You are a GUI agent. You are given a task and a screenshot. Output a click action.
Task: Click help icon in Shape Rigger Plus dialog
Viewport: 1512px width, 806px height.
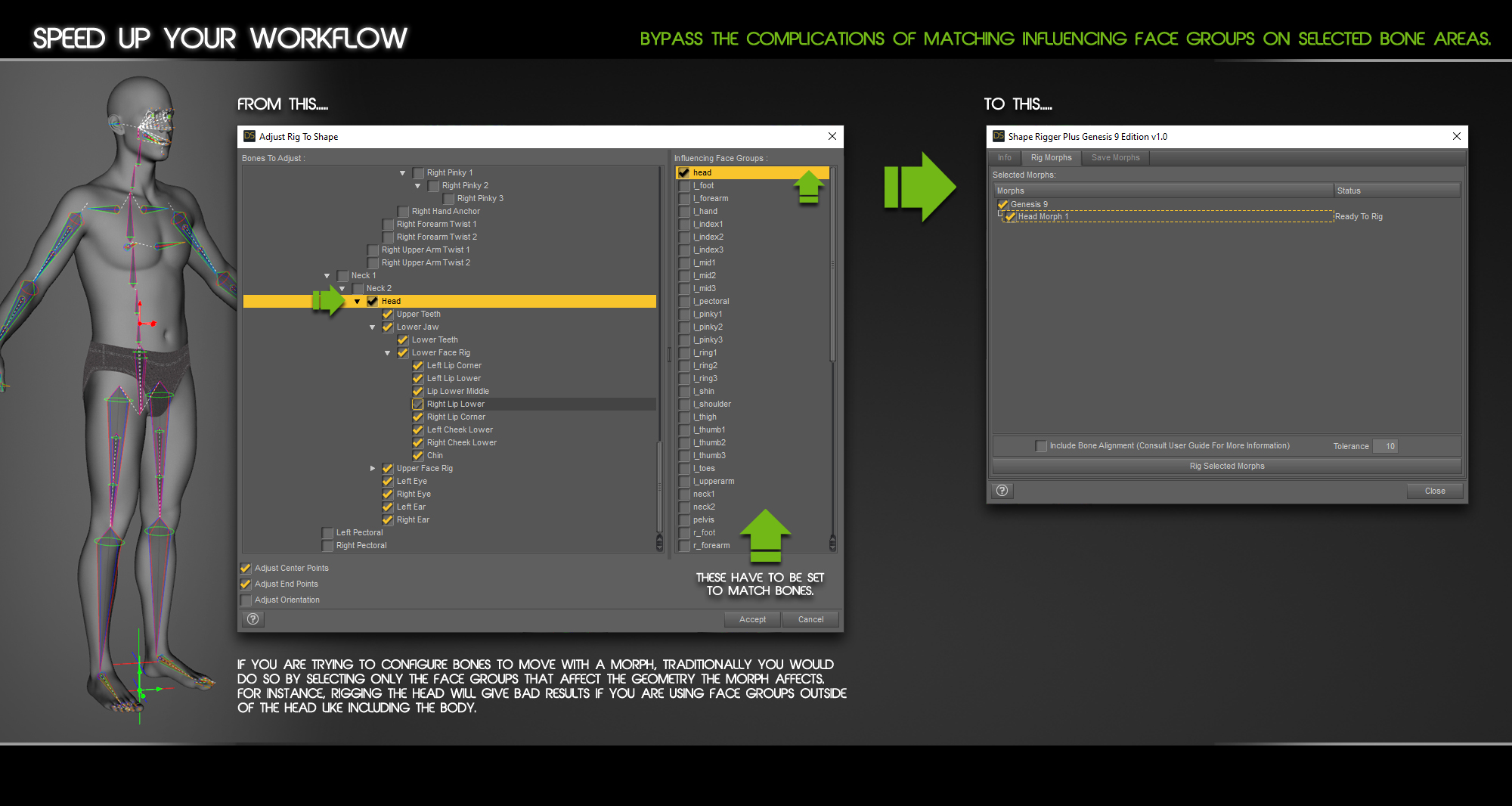click(x=1002, y=491)
